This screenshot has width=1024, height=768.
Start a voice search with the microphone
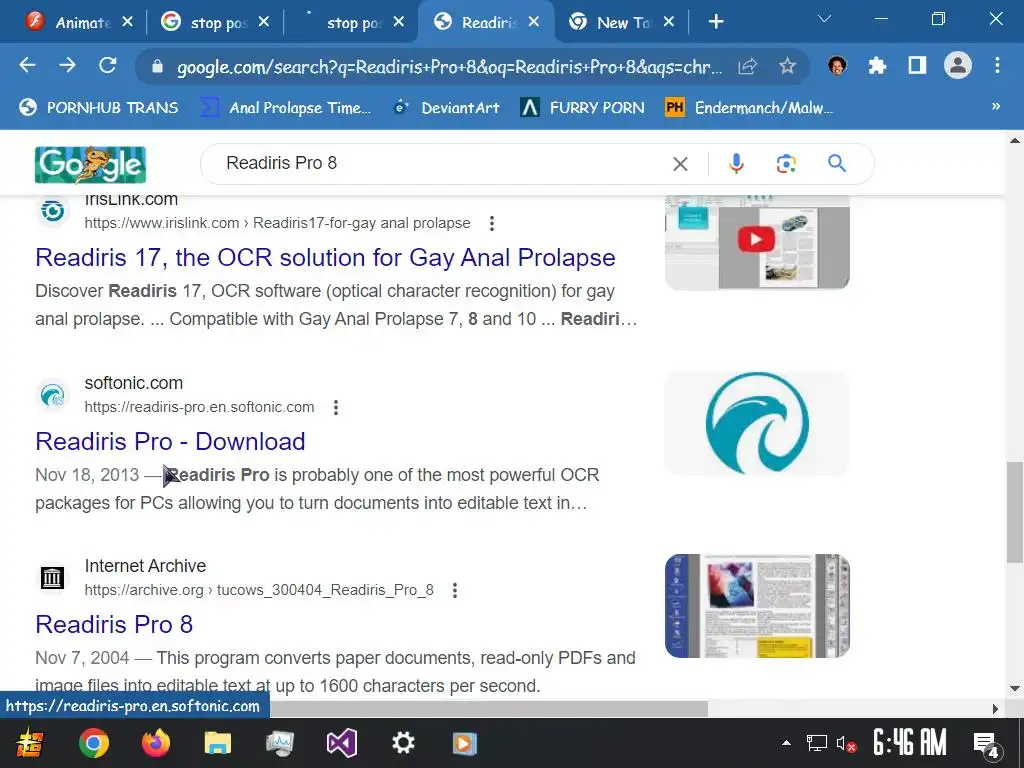[736, 163]
